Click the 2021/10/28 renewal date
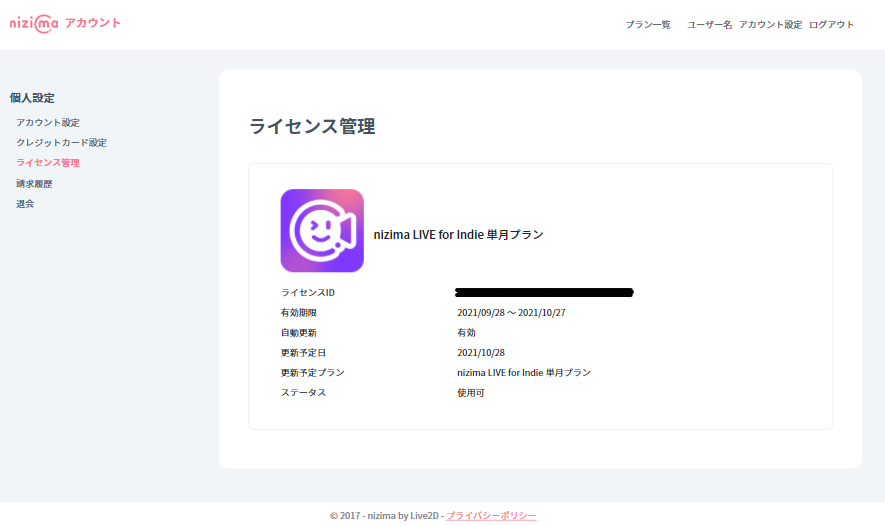Screen dimensions: 885x526 pos(481,353)
